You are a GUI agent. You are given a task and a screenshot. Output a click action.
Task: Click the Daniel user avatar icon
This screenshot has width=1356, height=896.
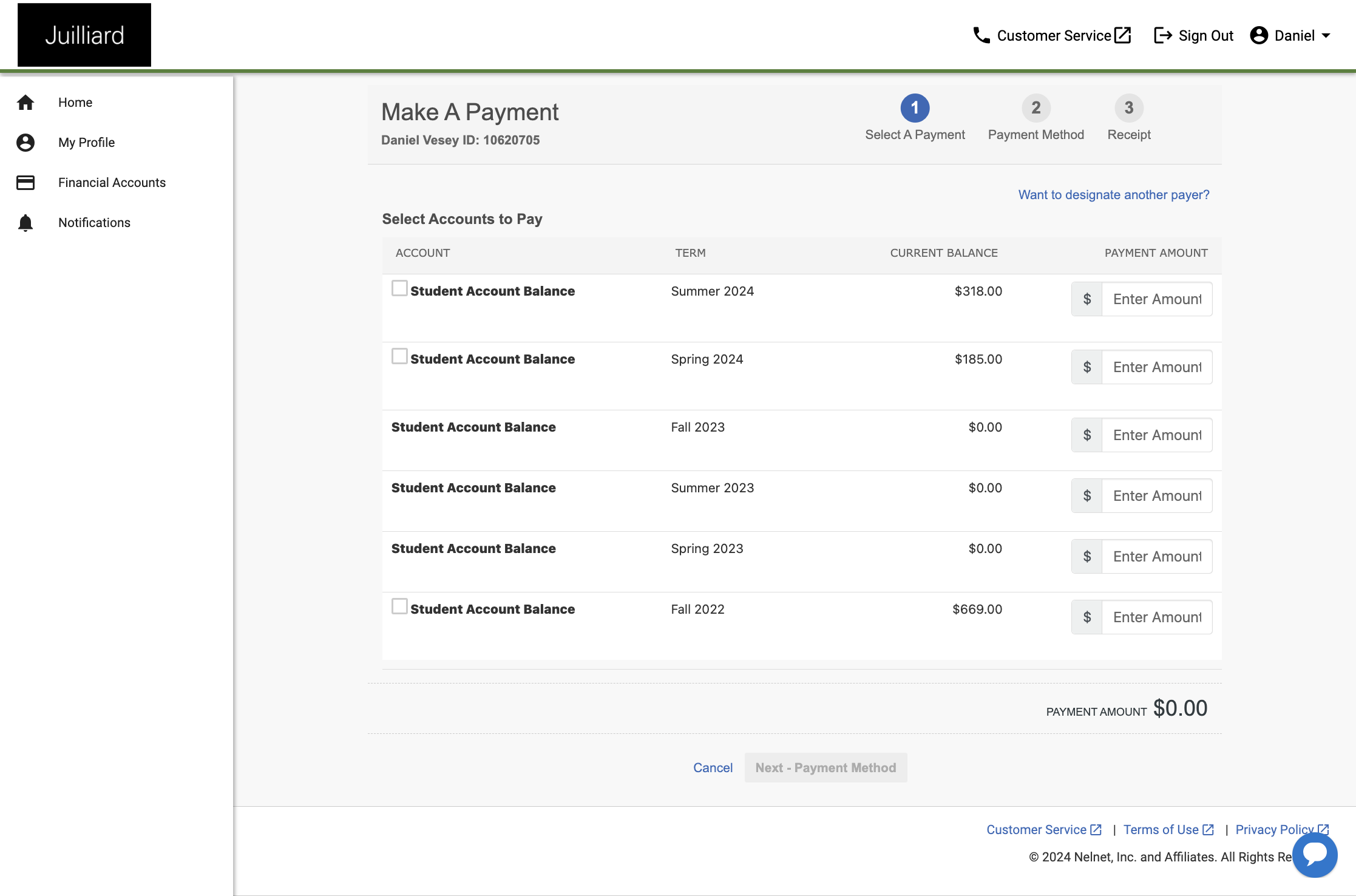[1259, 35]
